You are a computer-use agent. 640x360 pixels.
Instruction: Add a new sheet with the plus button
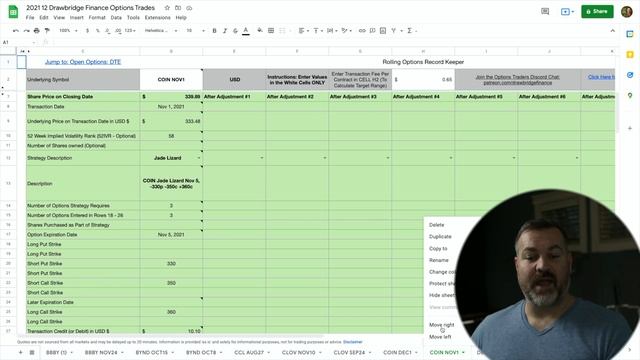20,352
